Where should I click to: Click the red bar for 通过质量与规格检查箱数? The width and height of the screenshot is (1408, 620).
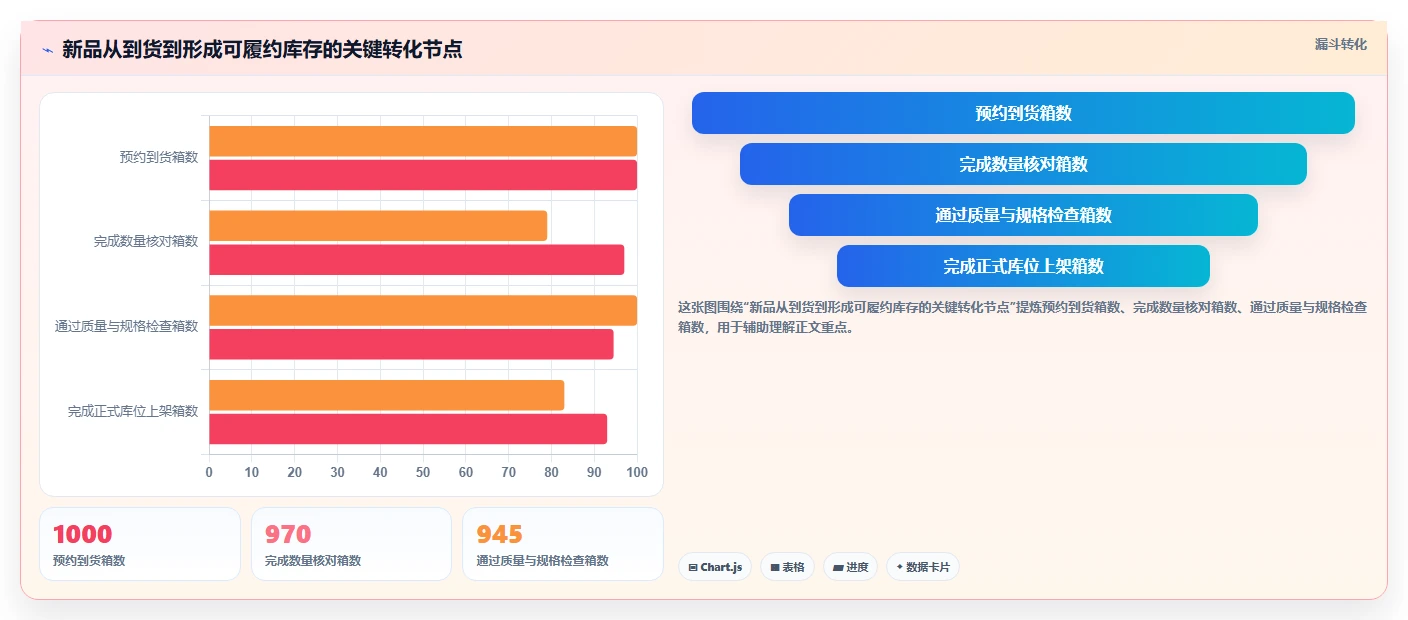point(411,344)
